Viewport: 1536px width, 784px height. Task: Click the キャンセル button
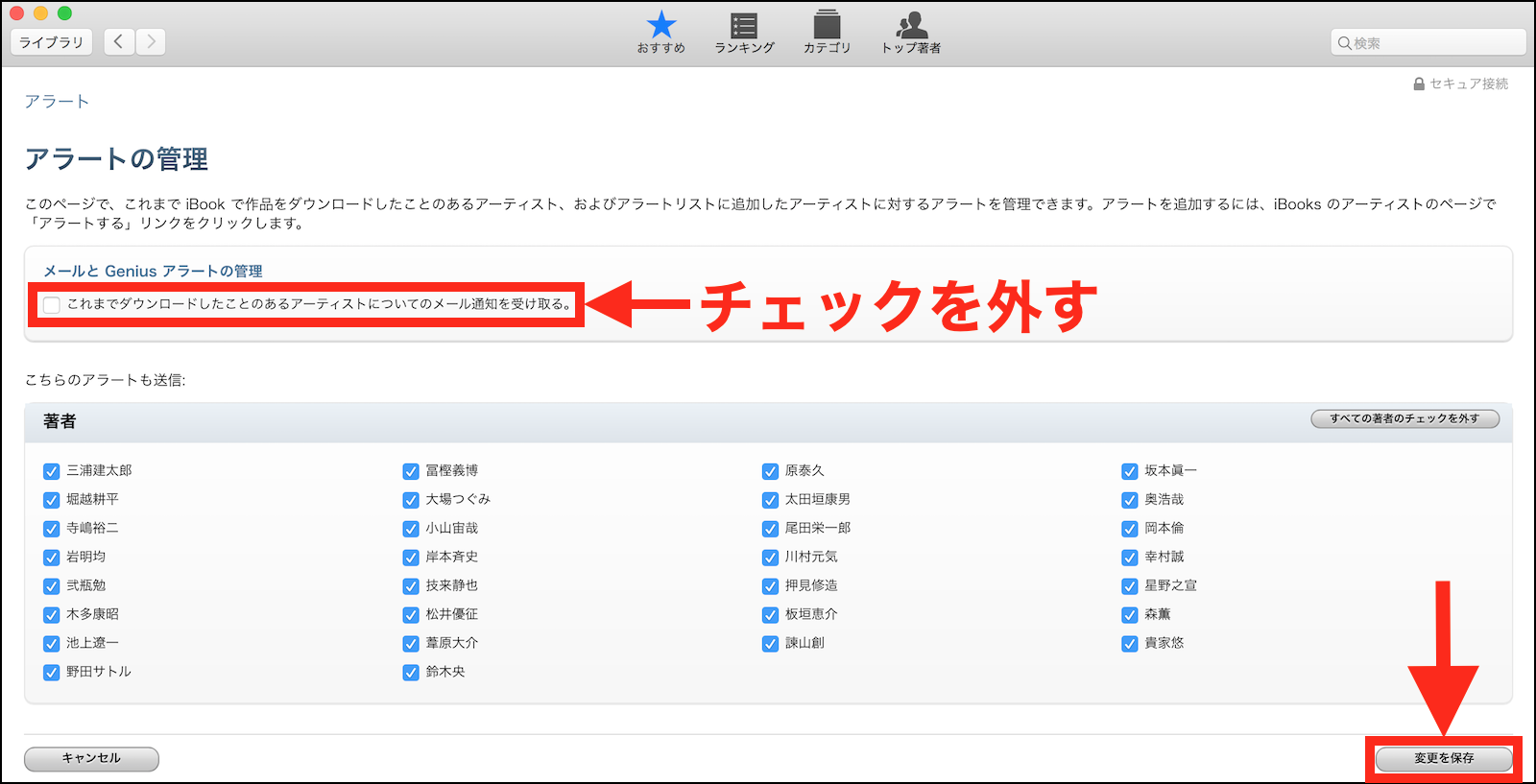[x=91, y=759]
